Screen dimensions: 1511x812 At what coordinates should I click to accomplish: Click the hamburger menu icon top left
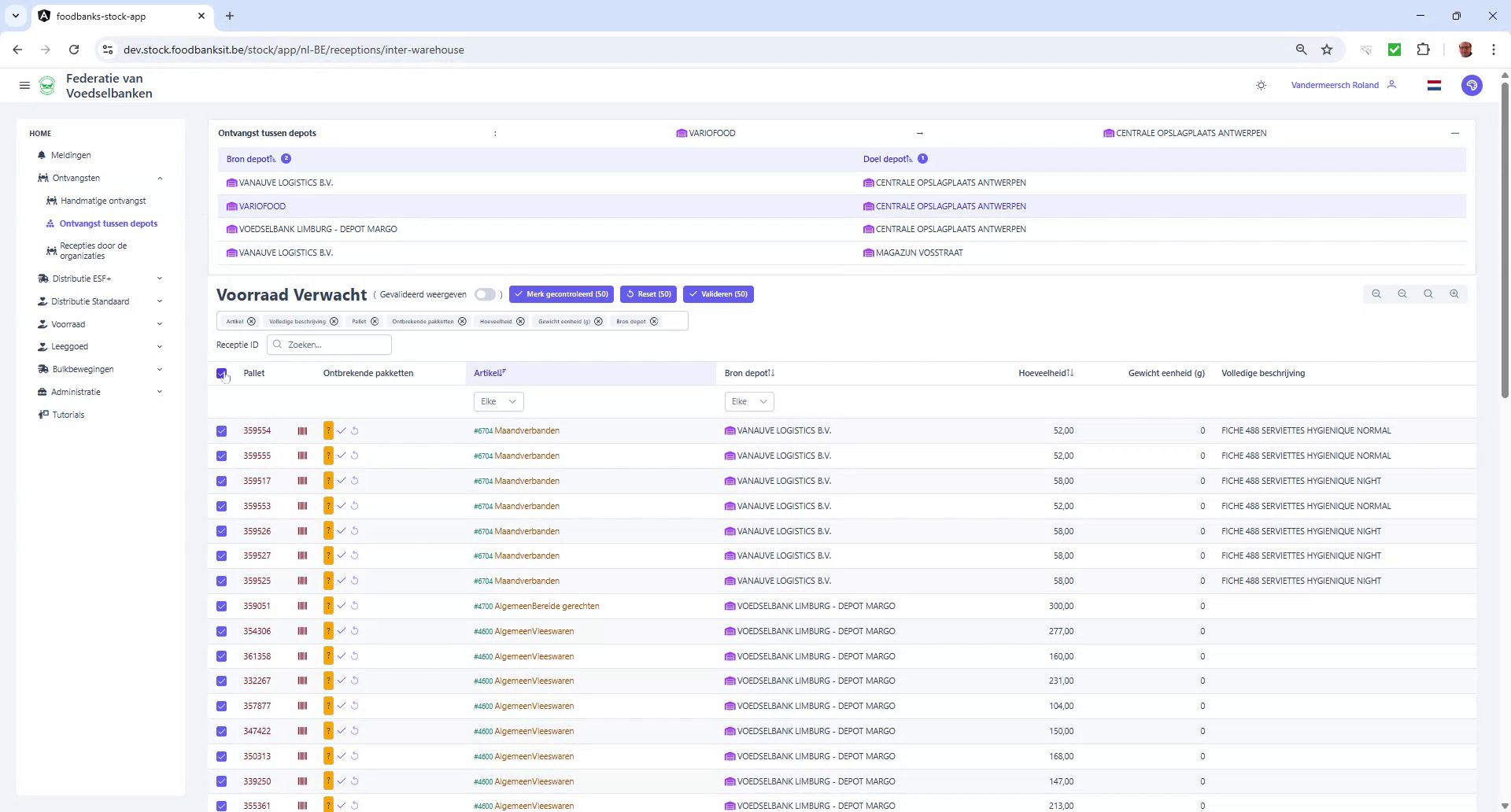point(24,85)
